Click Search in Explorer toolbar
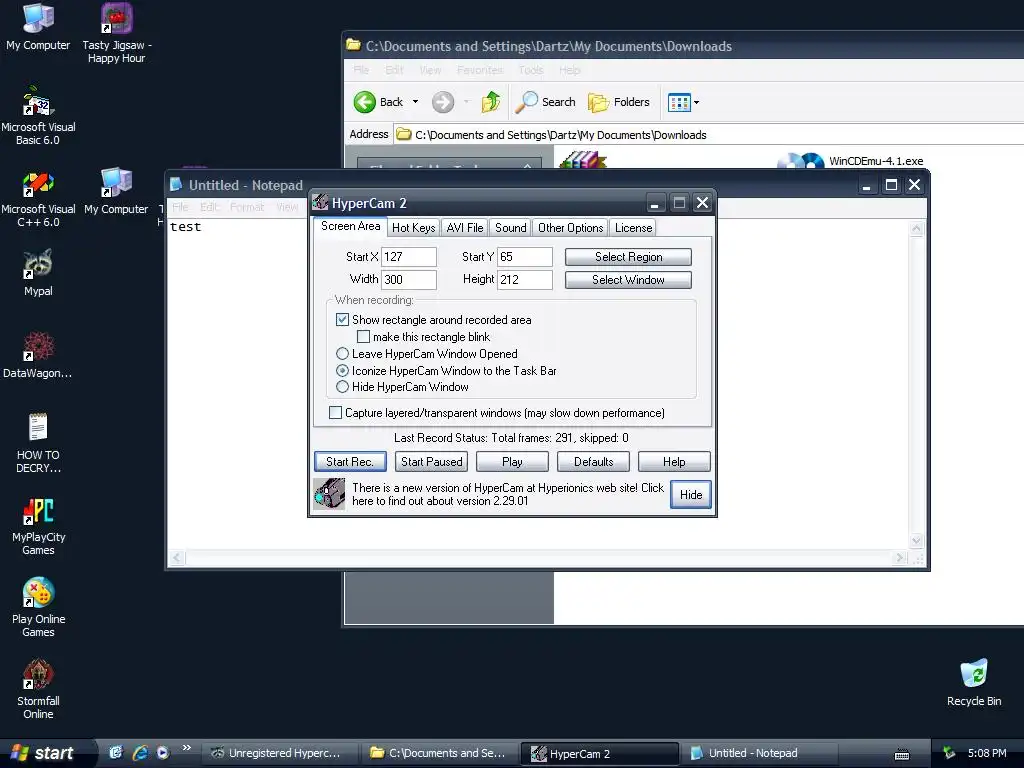Screen dimensions: 1024x768 coord(546,102)
